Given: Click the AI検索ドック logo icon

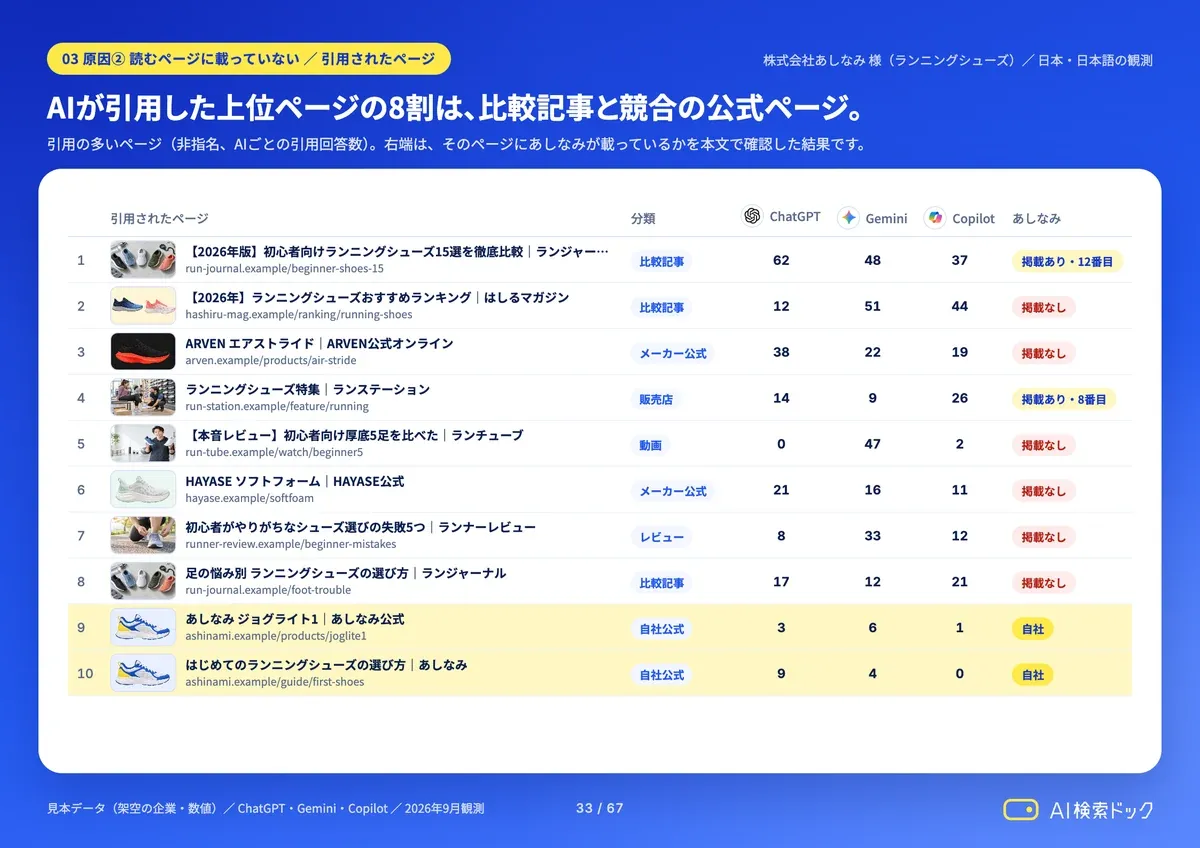Looking at the screenshot, I should 1021,809.
